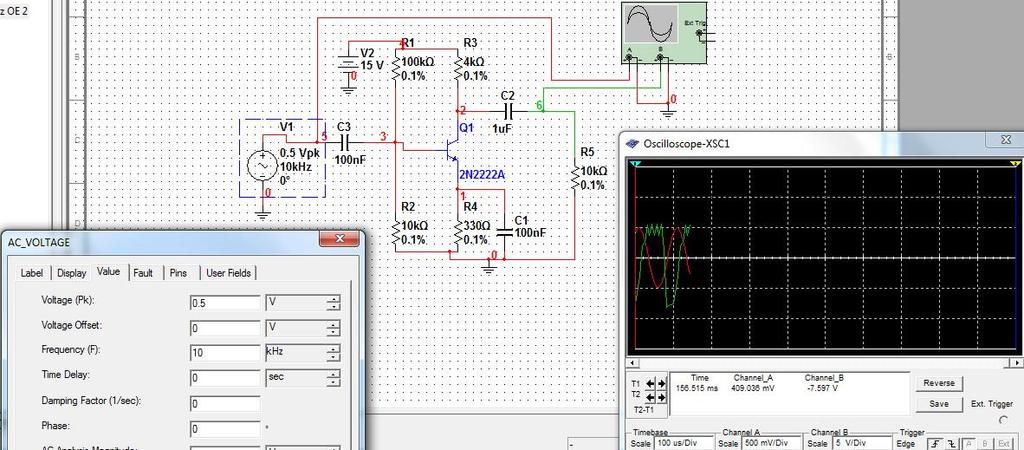Select resistor R2 10kΩ symbol

(x=396, y=233)
